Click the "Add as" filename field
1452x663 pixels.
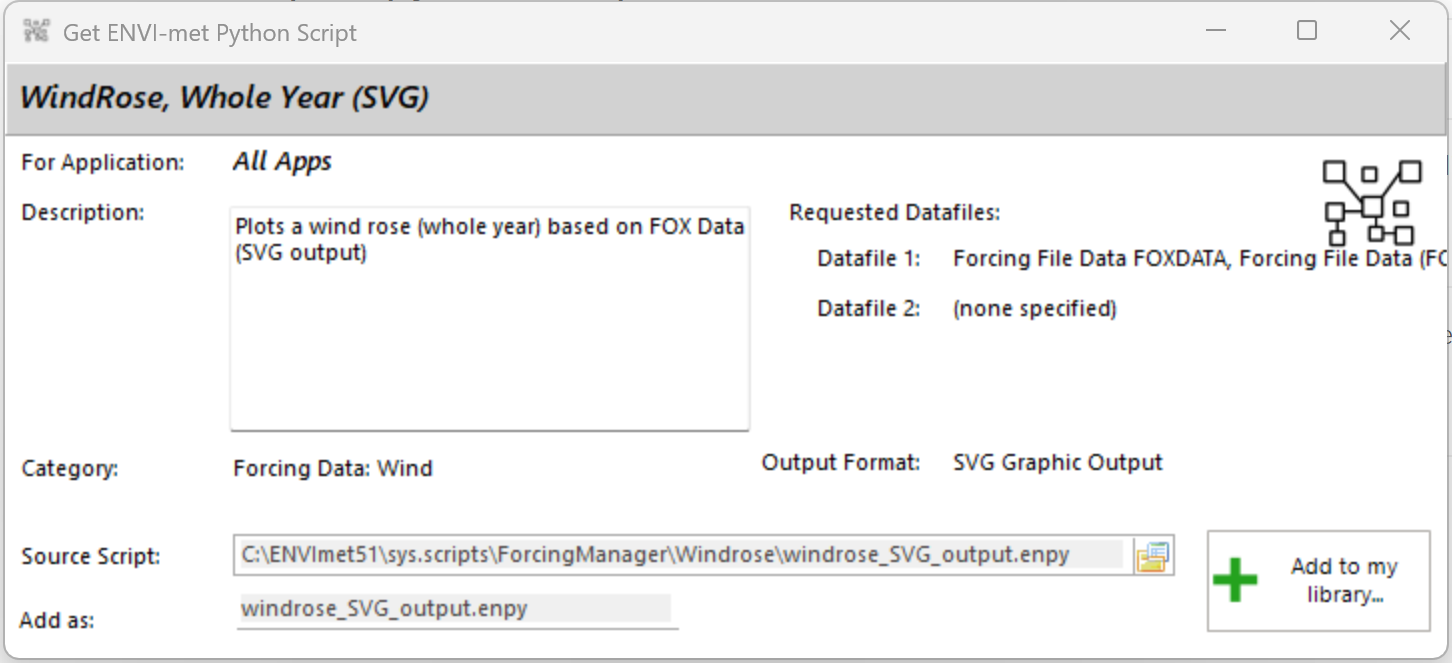(x=455, y=608)
